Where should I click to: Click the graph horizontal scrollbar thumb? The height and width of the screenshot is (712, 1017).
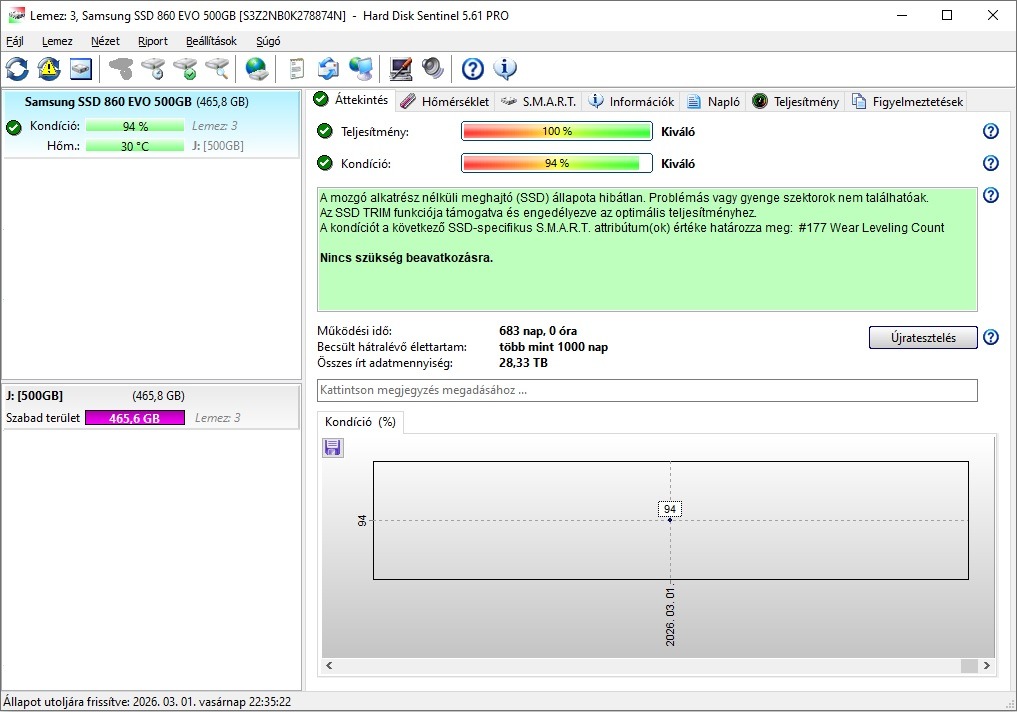(969, 665)
